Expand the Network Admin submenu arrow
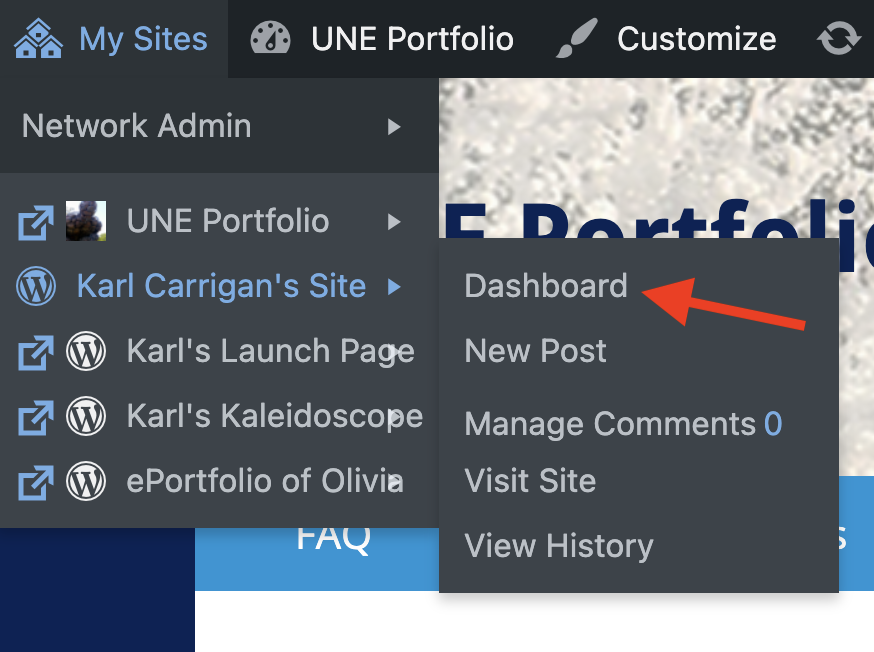The width and height of the screenshot is (874, 652). coord(394,126)
